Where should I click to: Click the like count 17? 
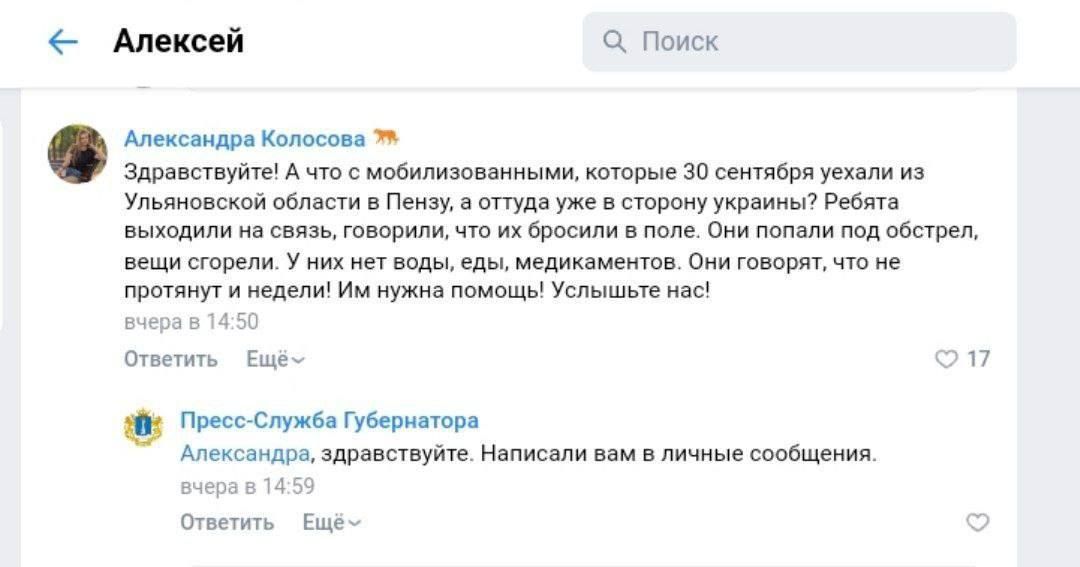pos(979,359)
